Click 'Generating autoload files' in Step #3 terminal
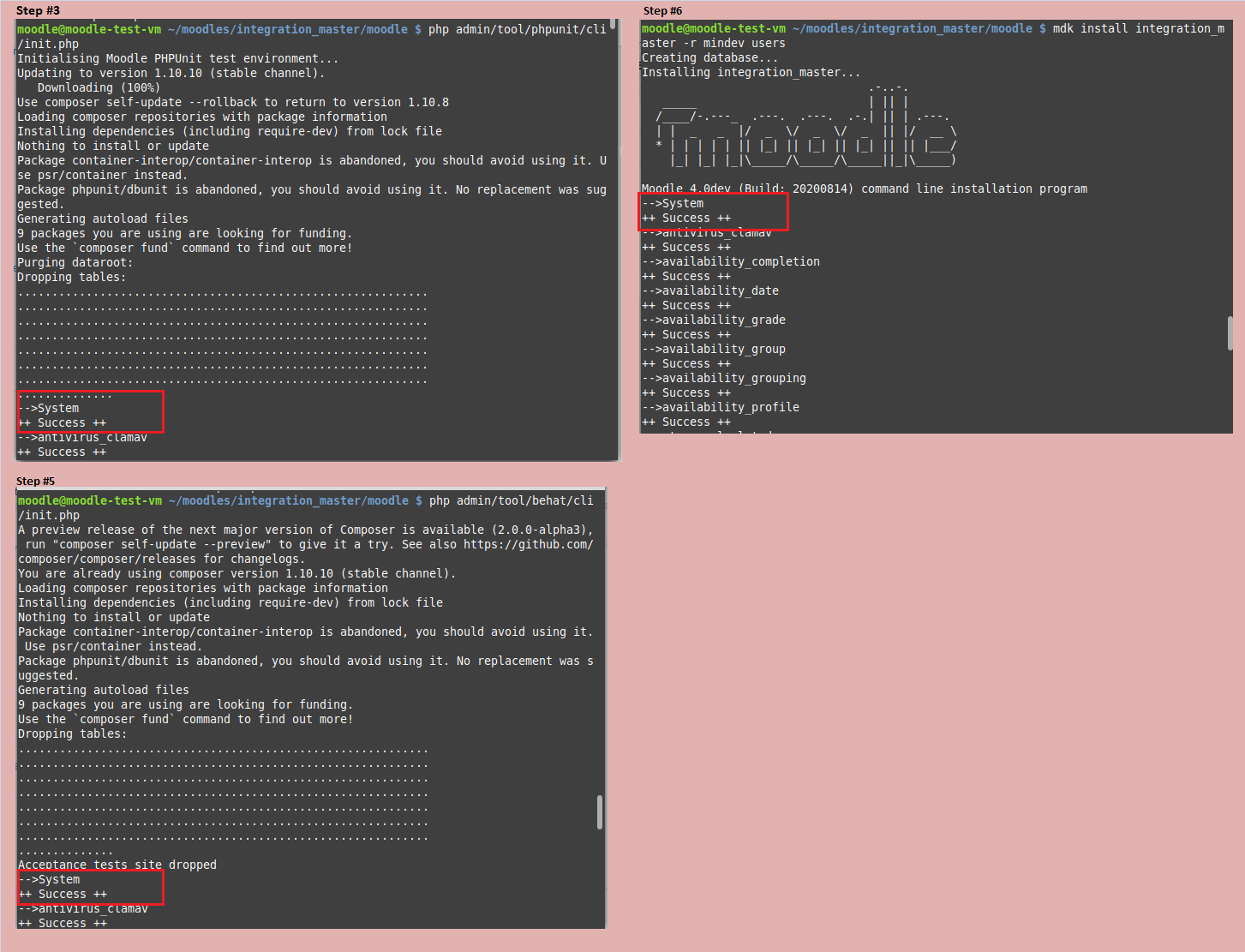Screen dimensions: 1245x952 point(103,219)
